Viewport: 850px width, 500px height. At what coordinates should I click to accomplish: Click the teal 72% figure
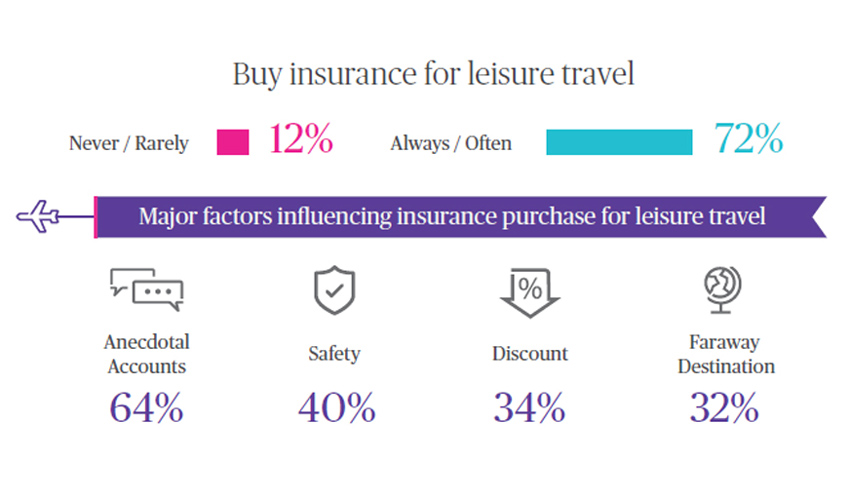748,140
